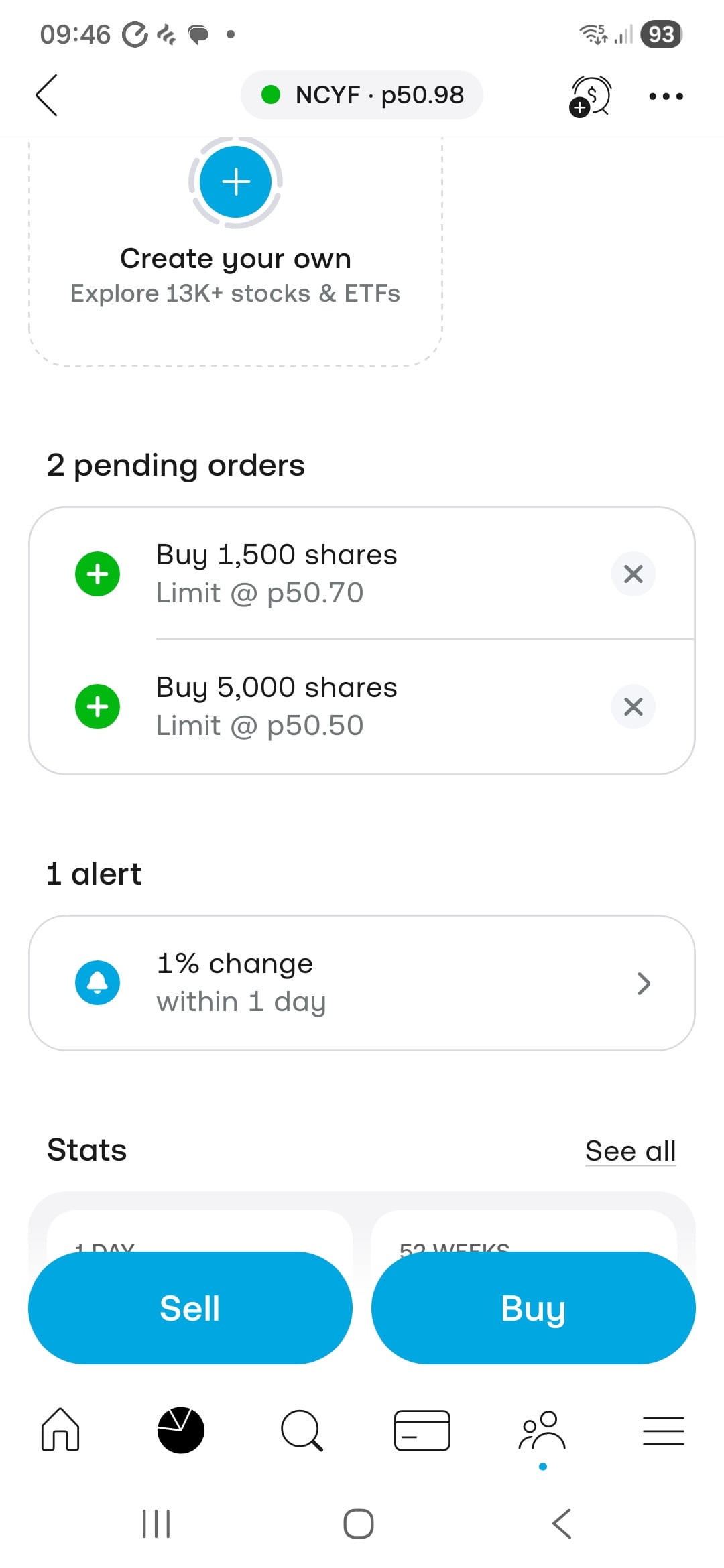Open See all stats link

click(x=630, y=1151)
